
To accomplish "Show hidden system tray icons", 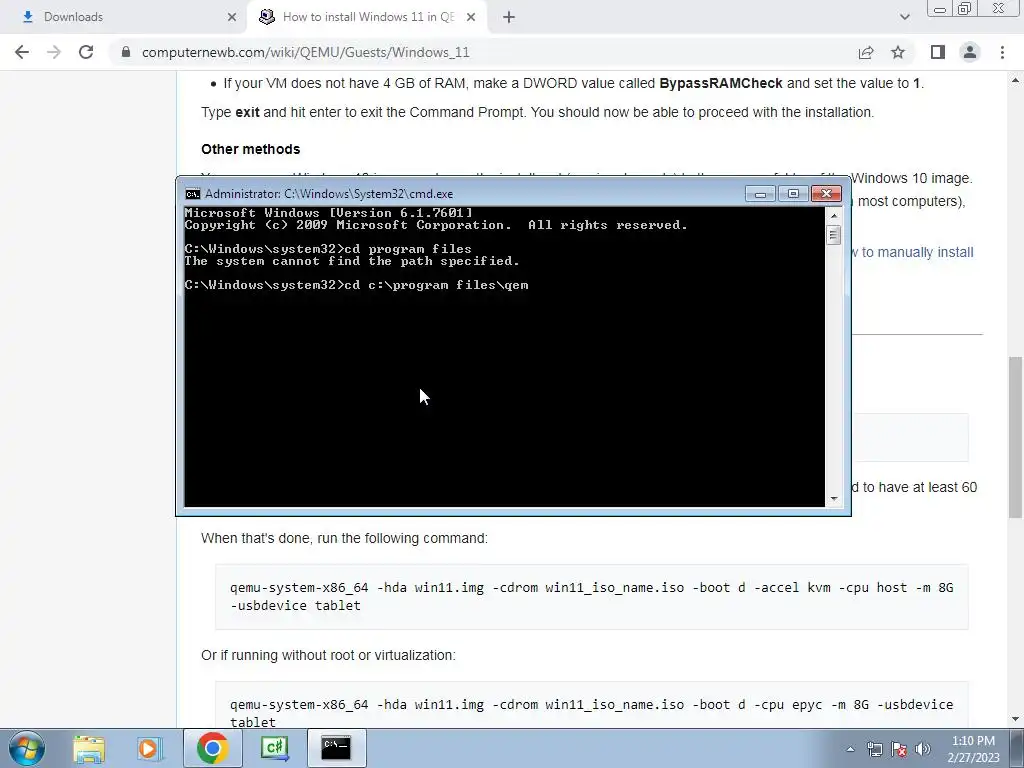I will point(850,749).
